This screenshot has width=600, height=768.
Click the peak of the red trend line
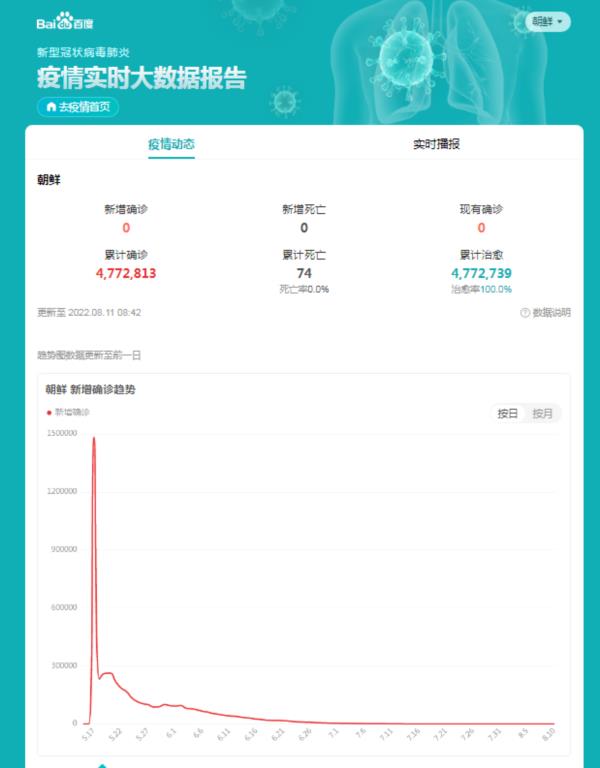tap(94, 438)
